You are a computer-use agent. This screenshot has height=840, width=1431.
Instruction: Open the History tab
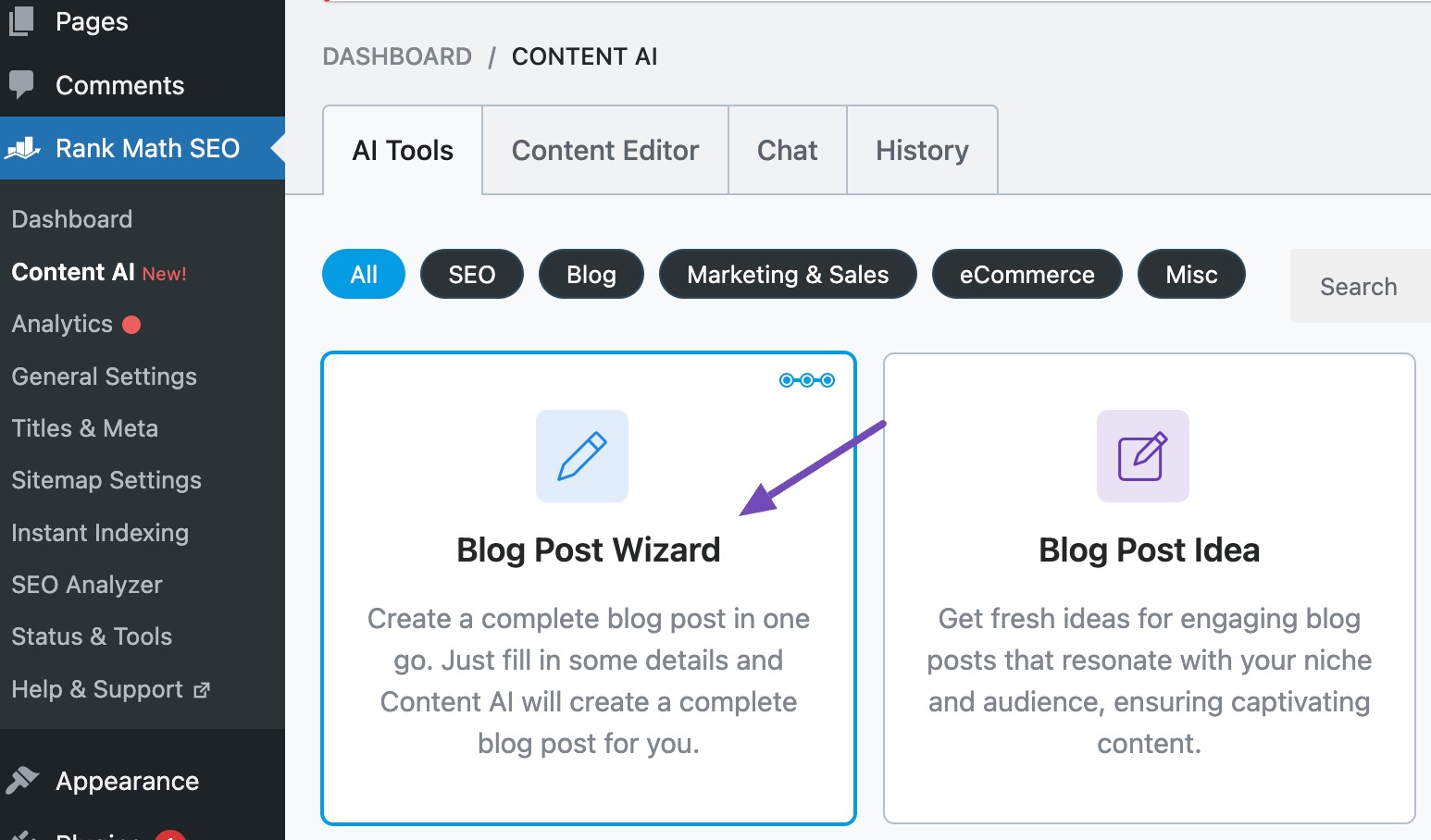[922, 151]
